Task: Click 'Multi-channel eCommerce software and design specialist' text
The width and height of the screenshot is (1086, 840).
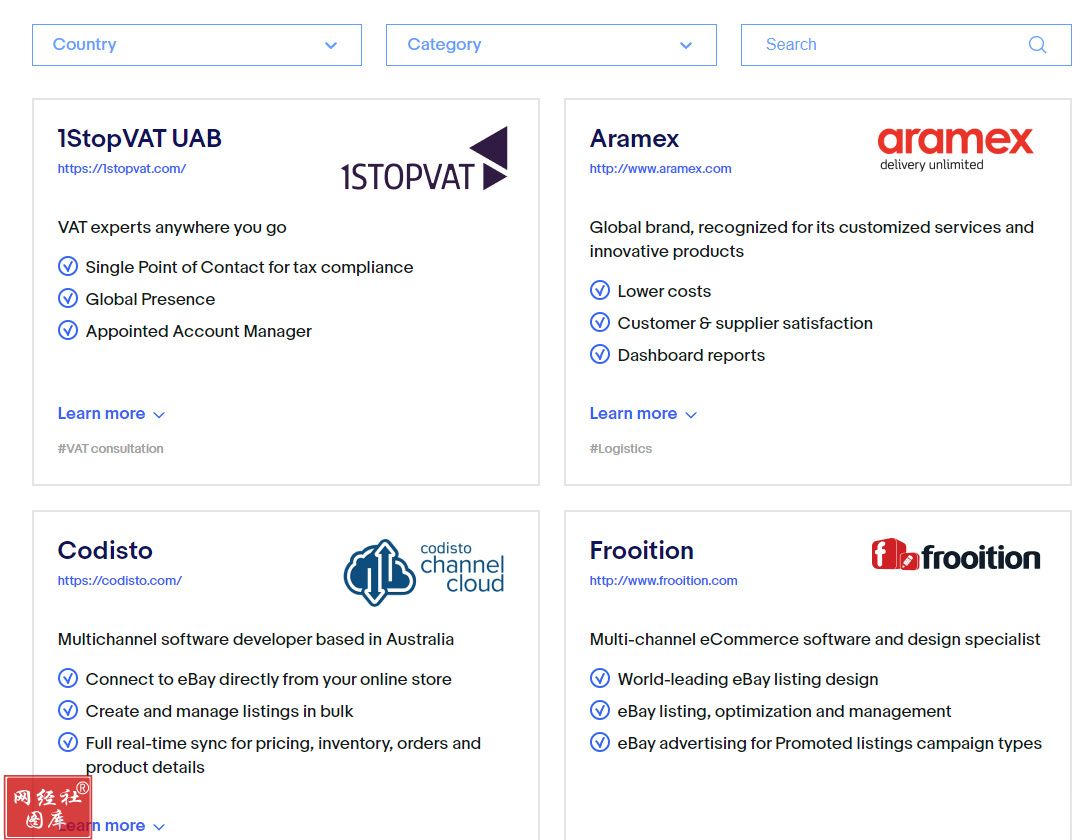Action: tap(814, 639)
